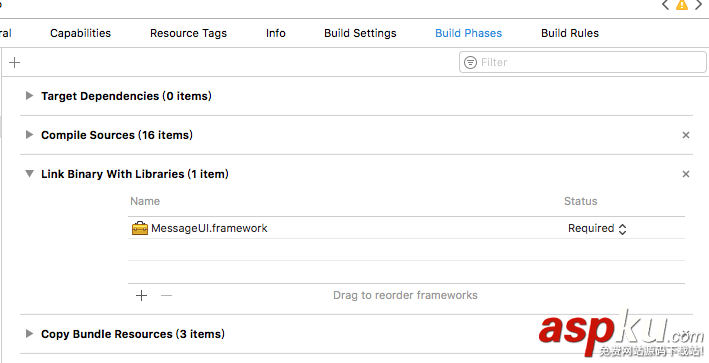Image resolution: width=709 pixels, height=363 pixels.
Task: Open the Capabilities tab
Action: pyautogui.click(x=80, y=33)
